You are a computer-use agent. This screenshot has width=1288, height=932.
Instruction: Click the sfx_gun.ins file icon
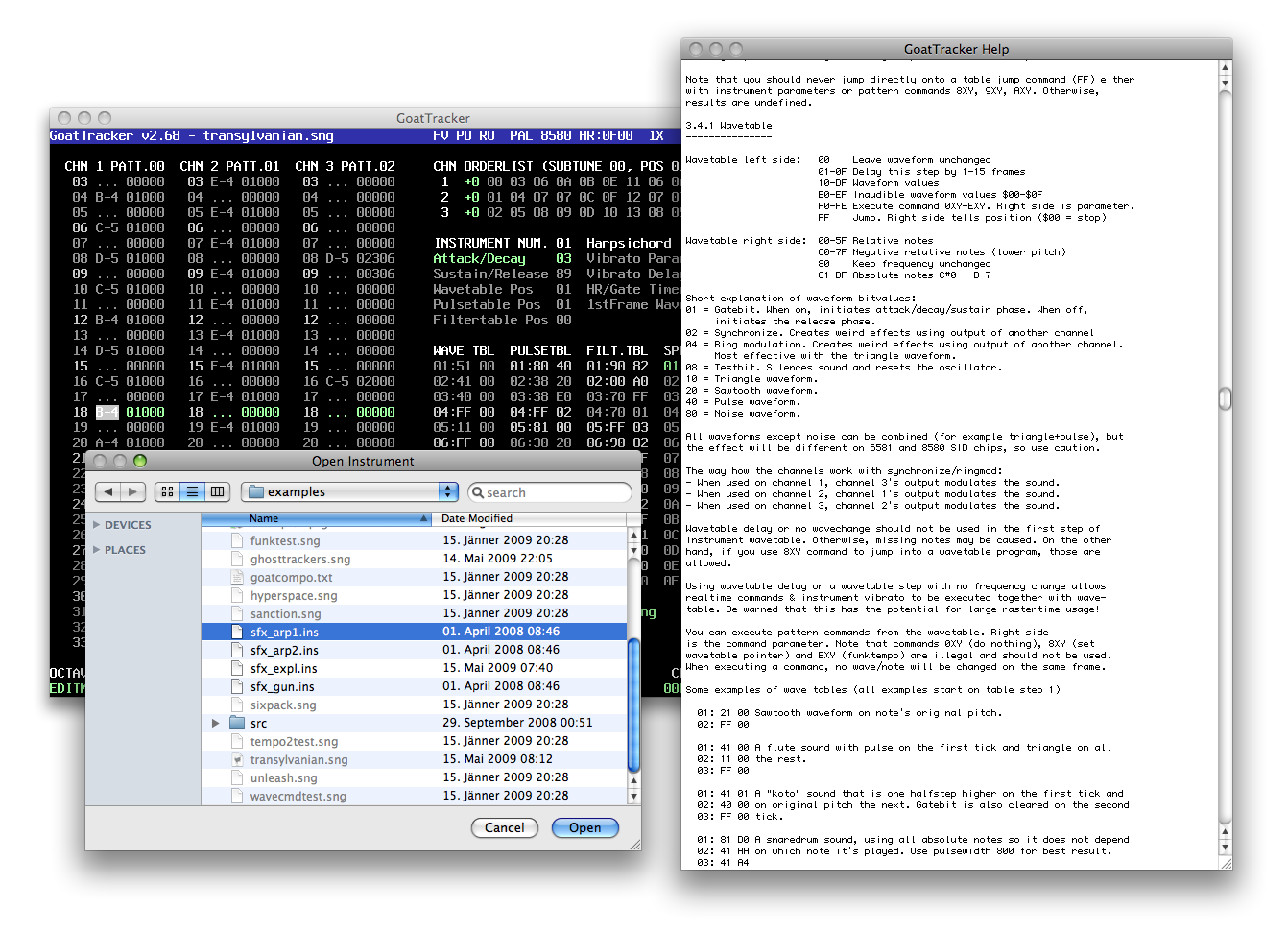pos(237,686)
